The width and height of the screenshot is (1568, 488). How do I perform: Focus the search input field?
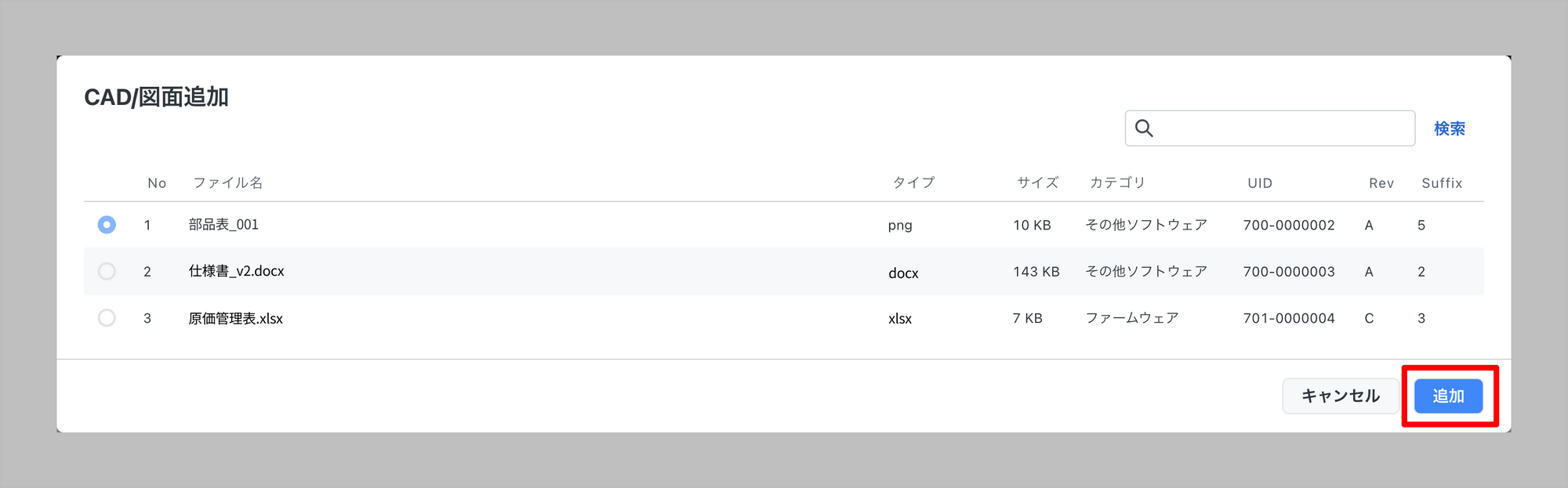click(x=1270, y=128)
